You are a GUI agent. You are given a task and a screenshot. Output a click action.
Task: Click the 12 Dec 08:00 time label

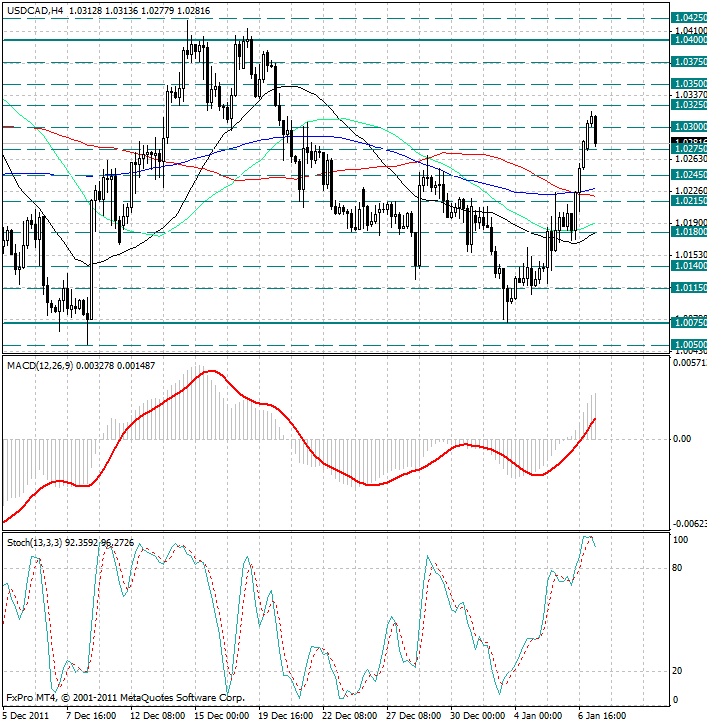(158, 716)
